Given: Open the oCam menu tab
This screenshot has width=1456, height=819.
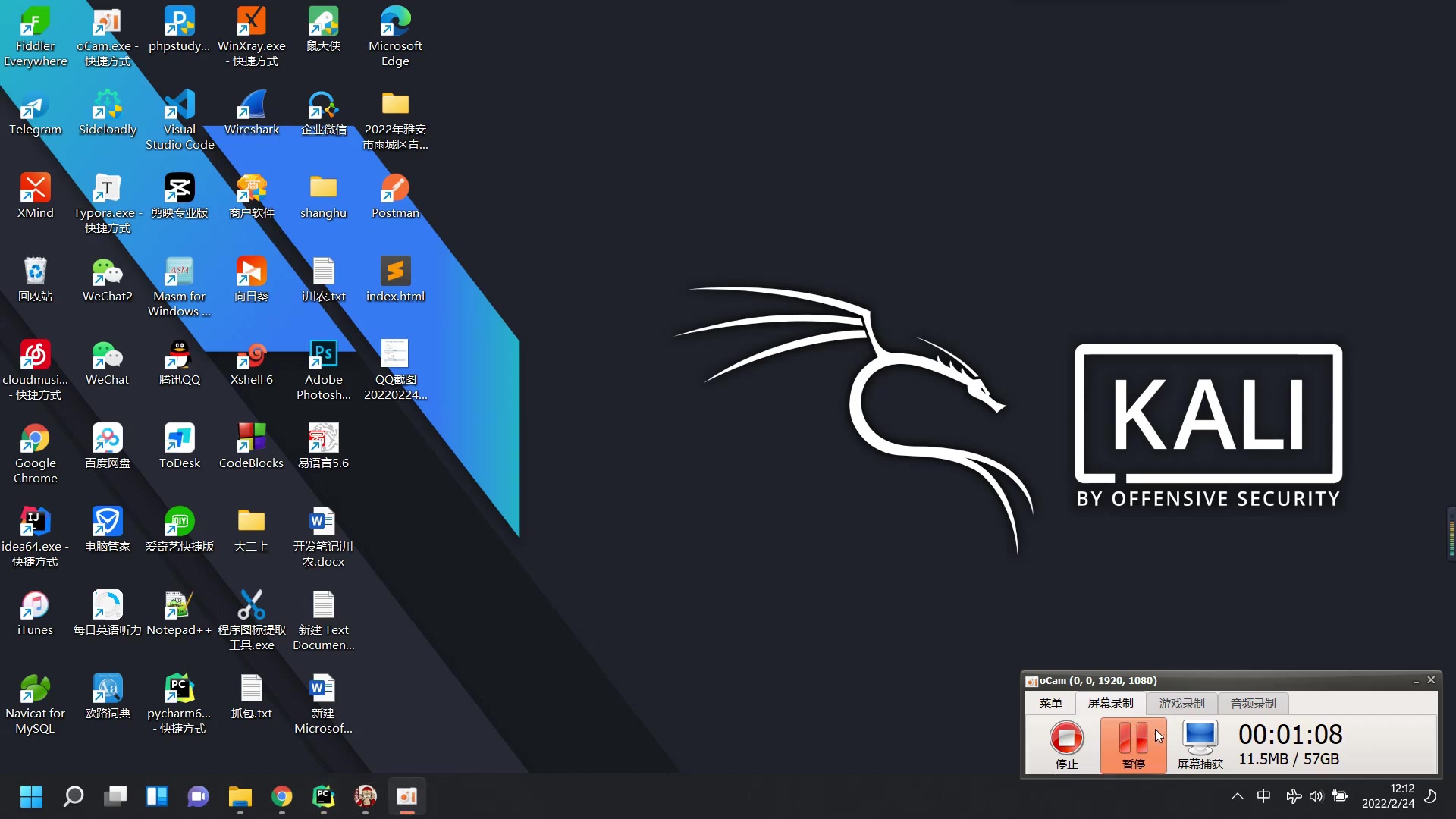Looking at the screenshot, I should coord(1050,703).
